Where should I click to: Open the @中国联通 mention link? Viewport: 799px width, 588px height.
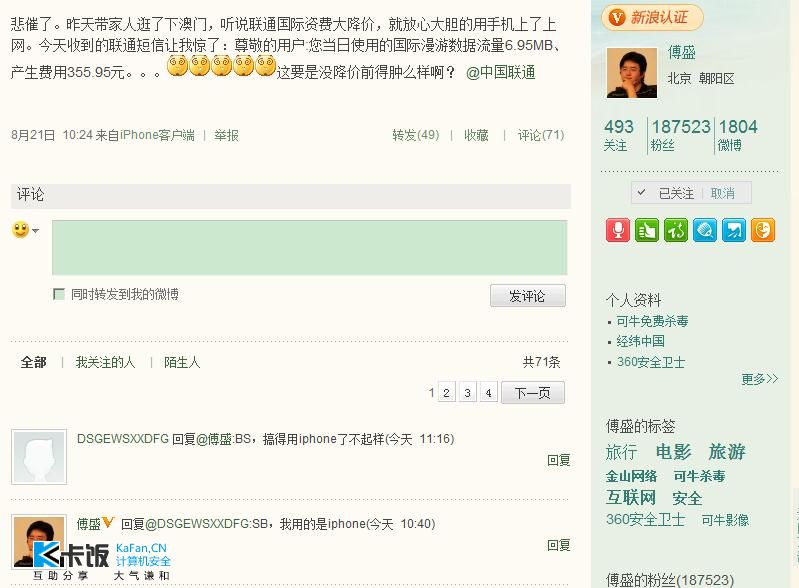[500, 73]
